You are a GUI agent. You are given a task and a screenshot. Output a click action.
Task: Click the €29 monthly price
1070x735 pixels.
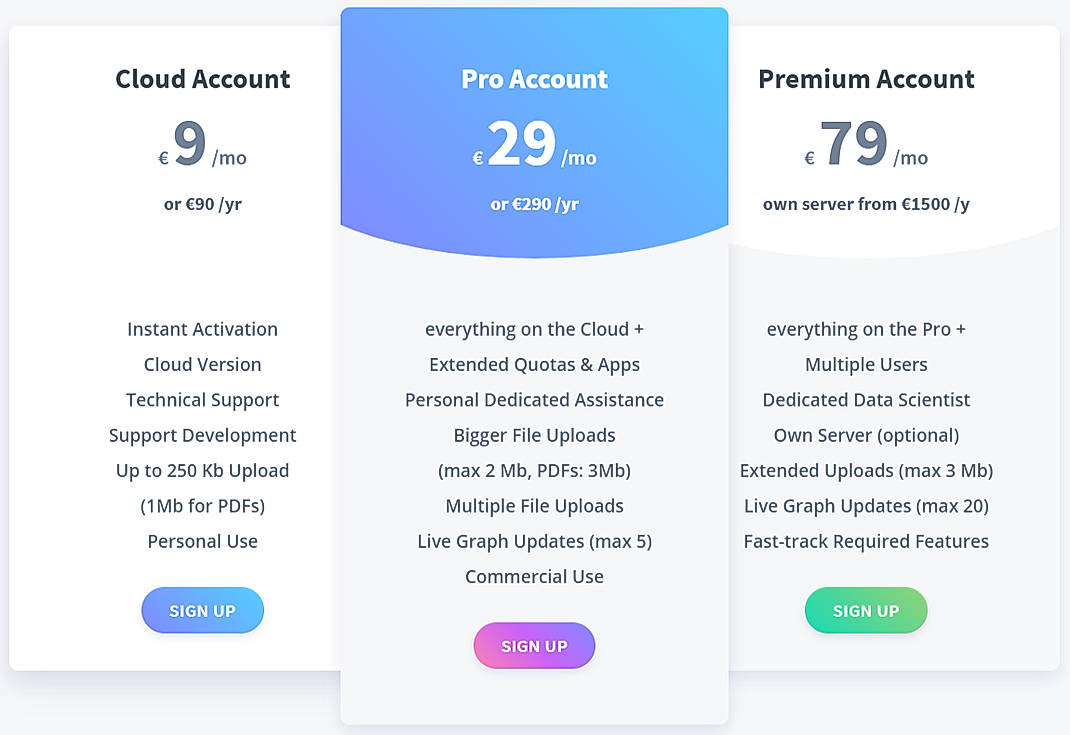(x=534, y=143)
